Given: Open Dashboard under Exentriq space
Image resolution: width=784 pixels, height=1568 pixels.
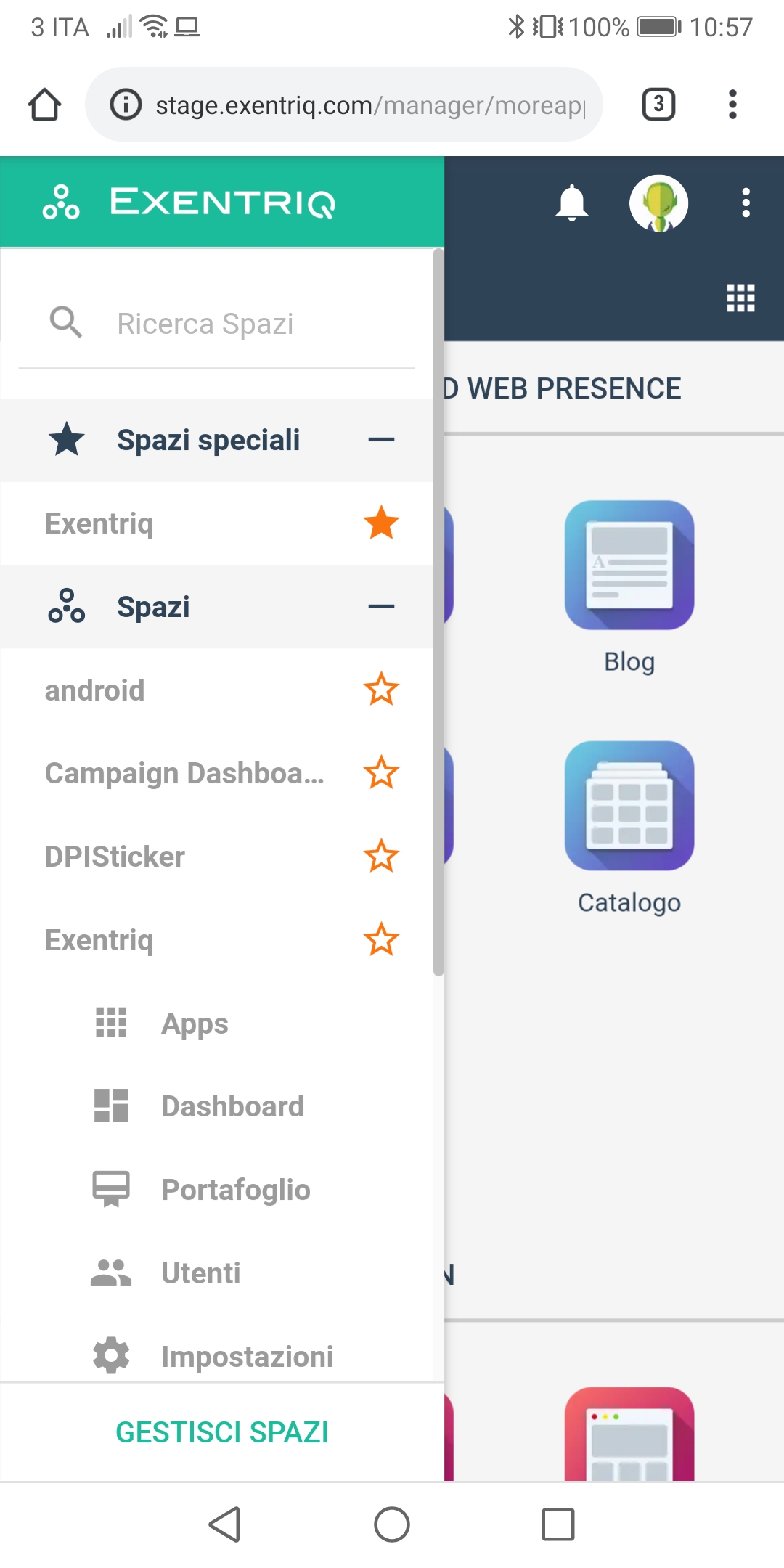Looking at the screenshot, I should click(x=232, y=1106).
